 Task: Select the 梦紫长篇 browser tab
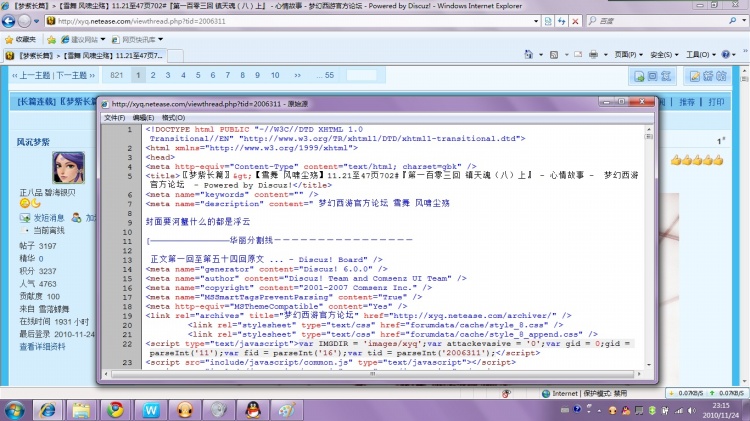pyautogui.click(x=85, y=55)
